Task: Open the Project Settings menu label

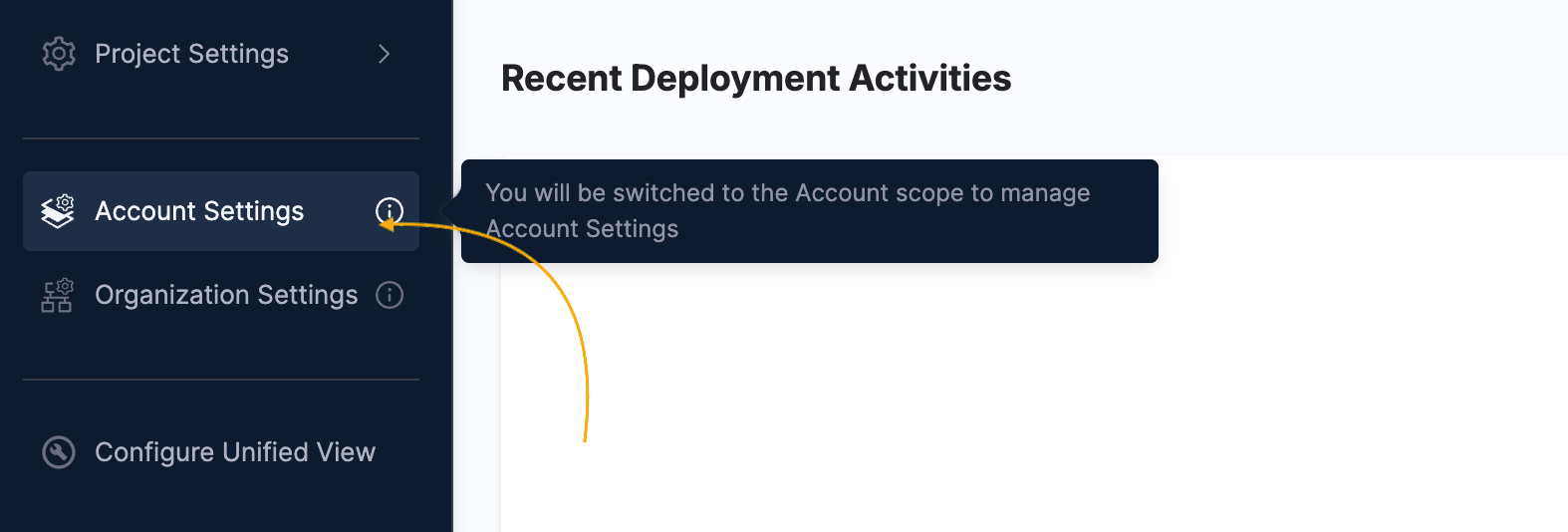Action: tap(191, 54)
